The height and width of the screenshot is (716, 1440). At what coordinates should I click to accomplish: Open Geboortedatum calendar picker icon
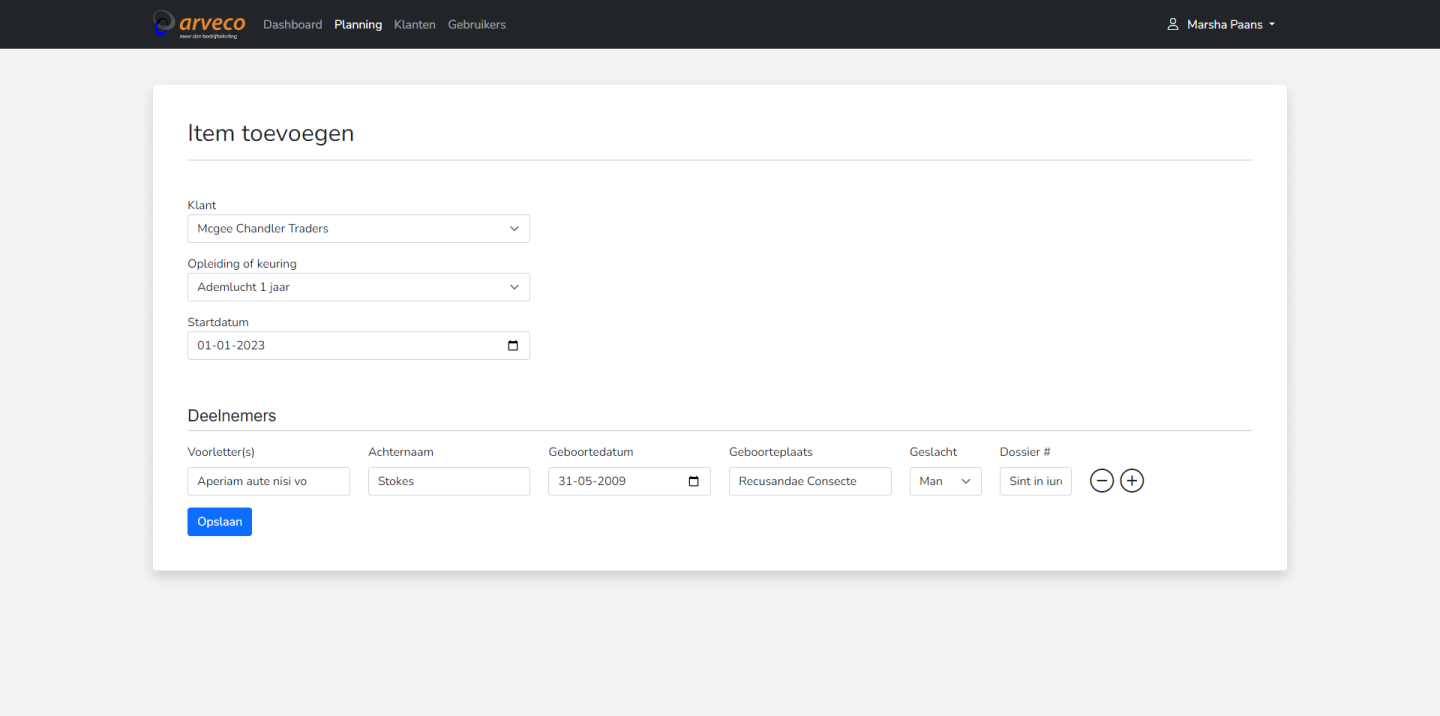click(694, 481)
